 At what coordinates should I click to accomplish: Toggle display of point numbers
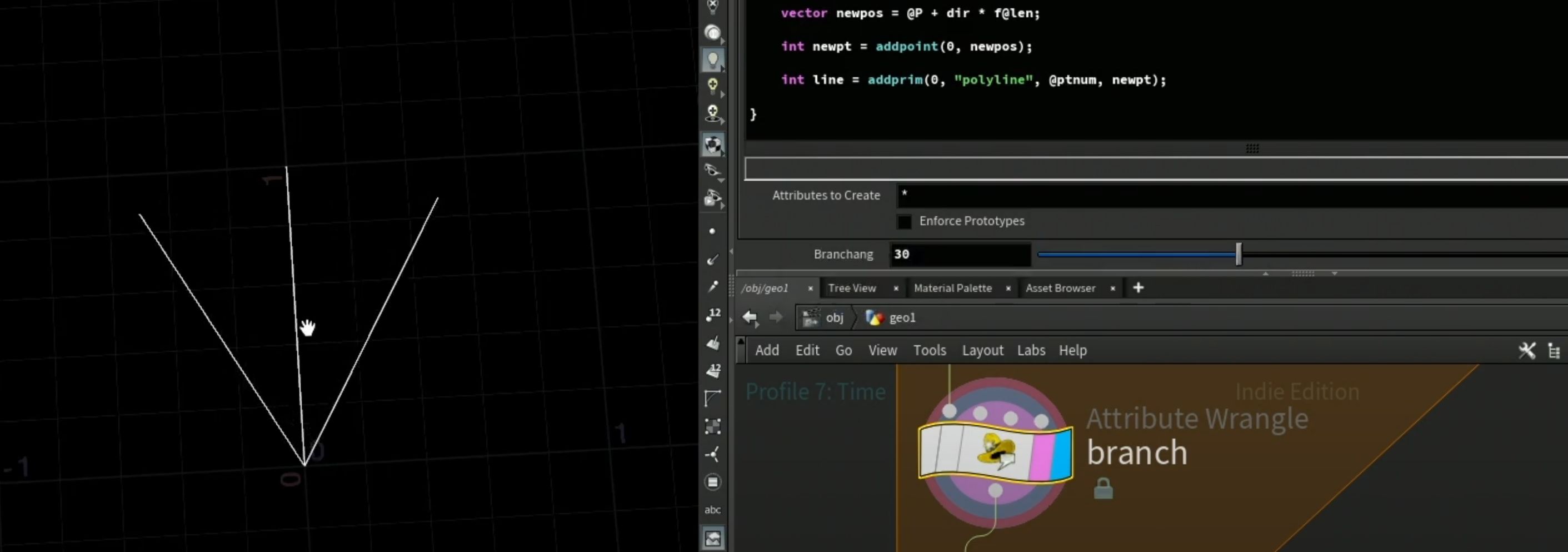pos(713,315)
